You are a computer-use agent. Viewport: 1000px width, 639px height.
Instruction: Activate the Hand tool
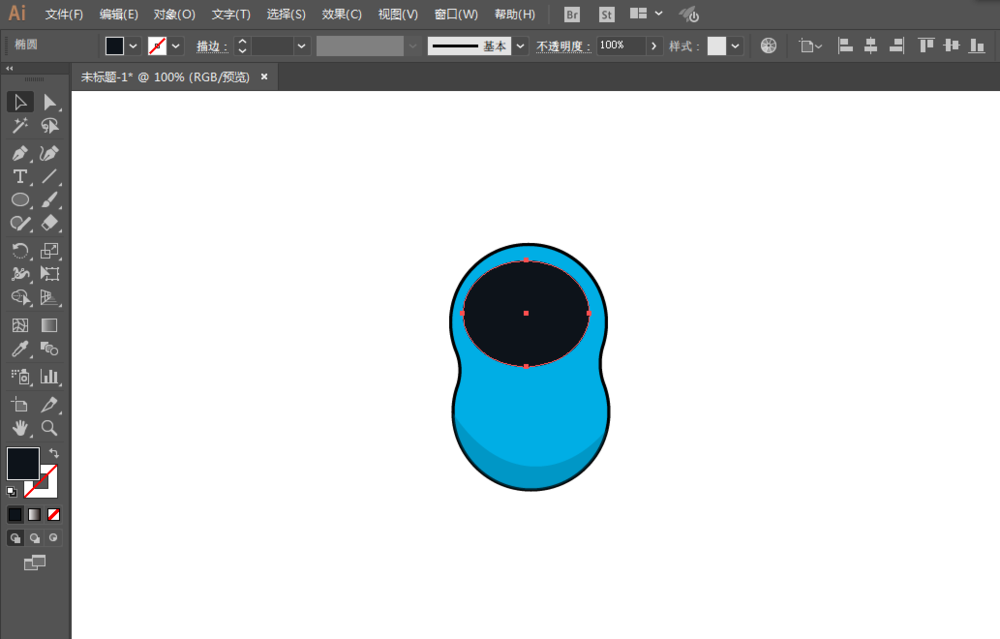click(x=20, y=428)
